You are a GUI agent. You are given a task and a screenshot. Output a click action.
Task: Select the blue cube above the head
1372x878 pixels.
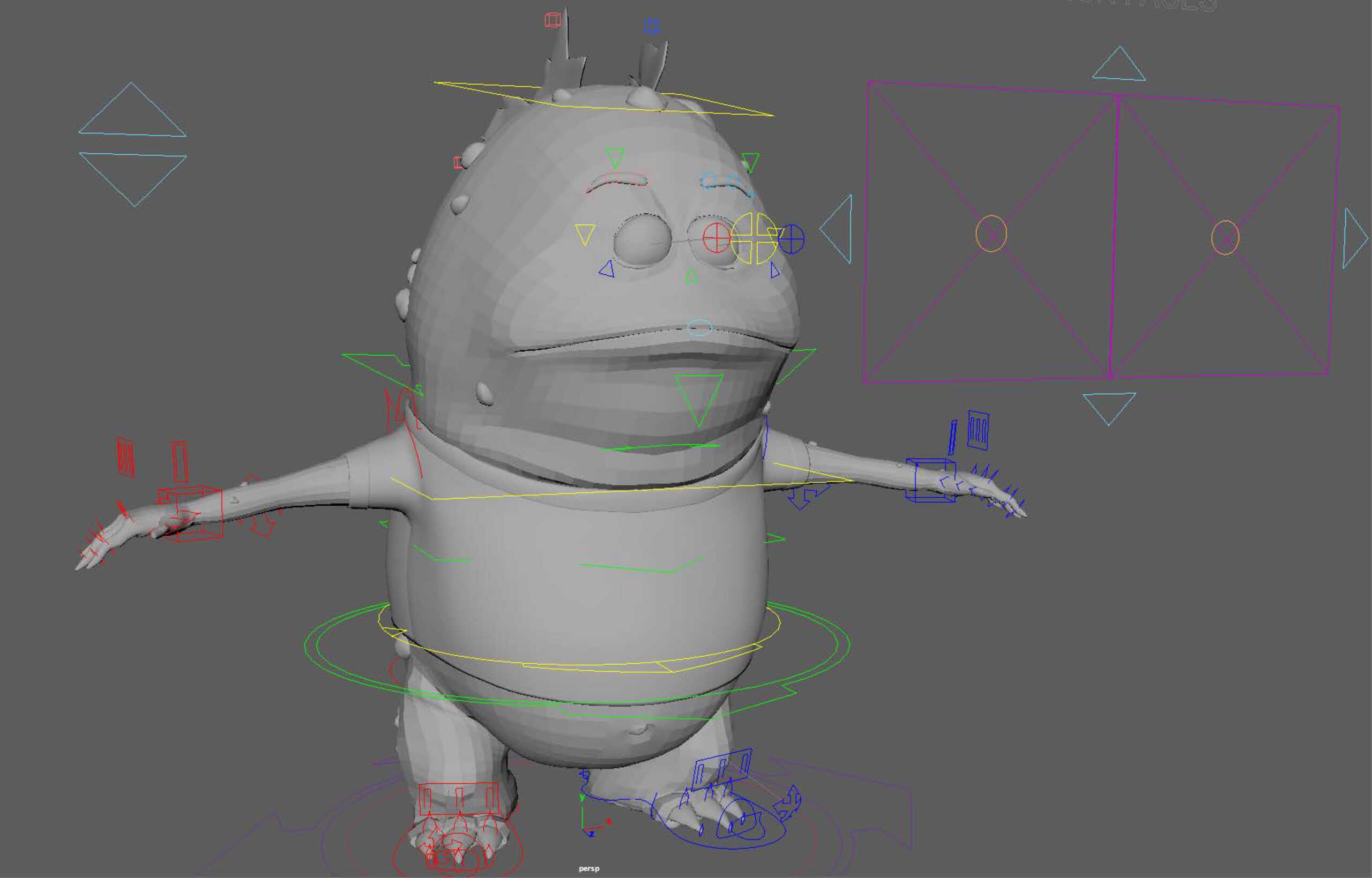coord(652,26)
